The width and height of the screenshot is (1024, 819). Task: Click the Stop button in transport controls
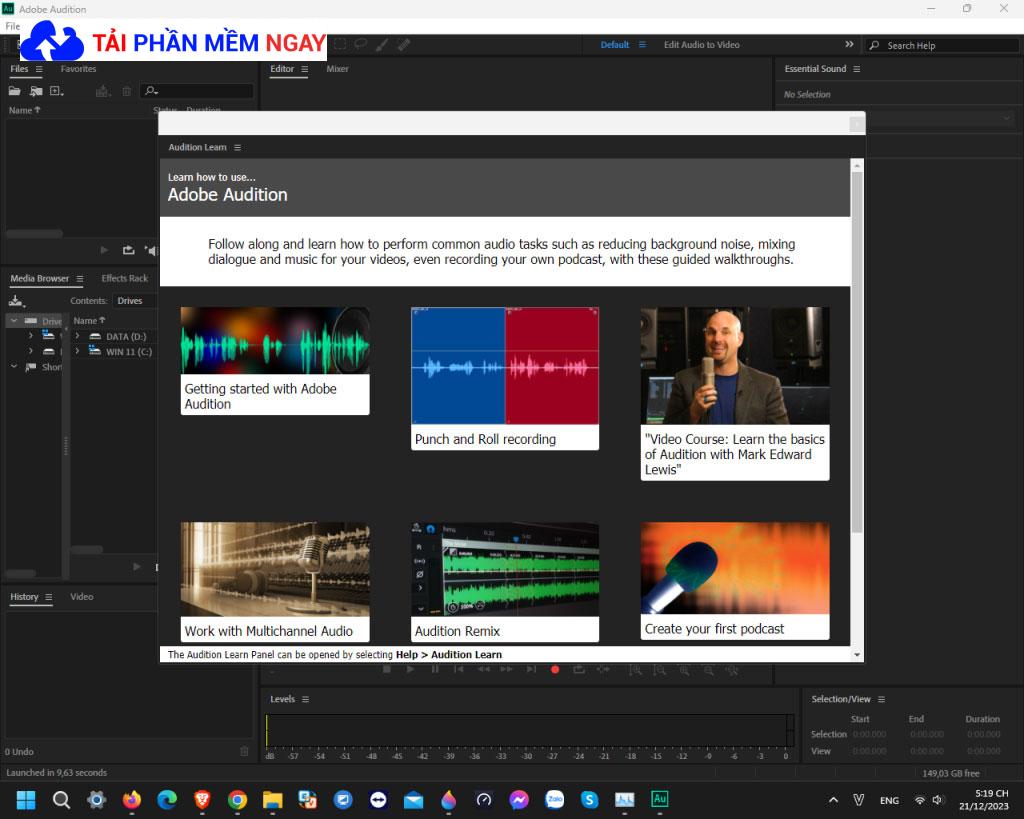tap(387, 669)
